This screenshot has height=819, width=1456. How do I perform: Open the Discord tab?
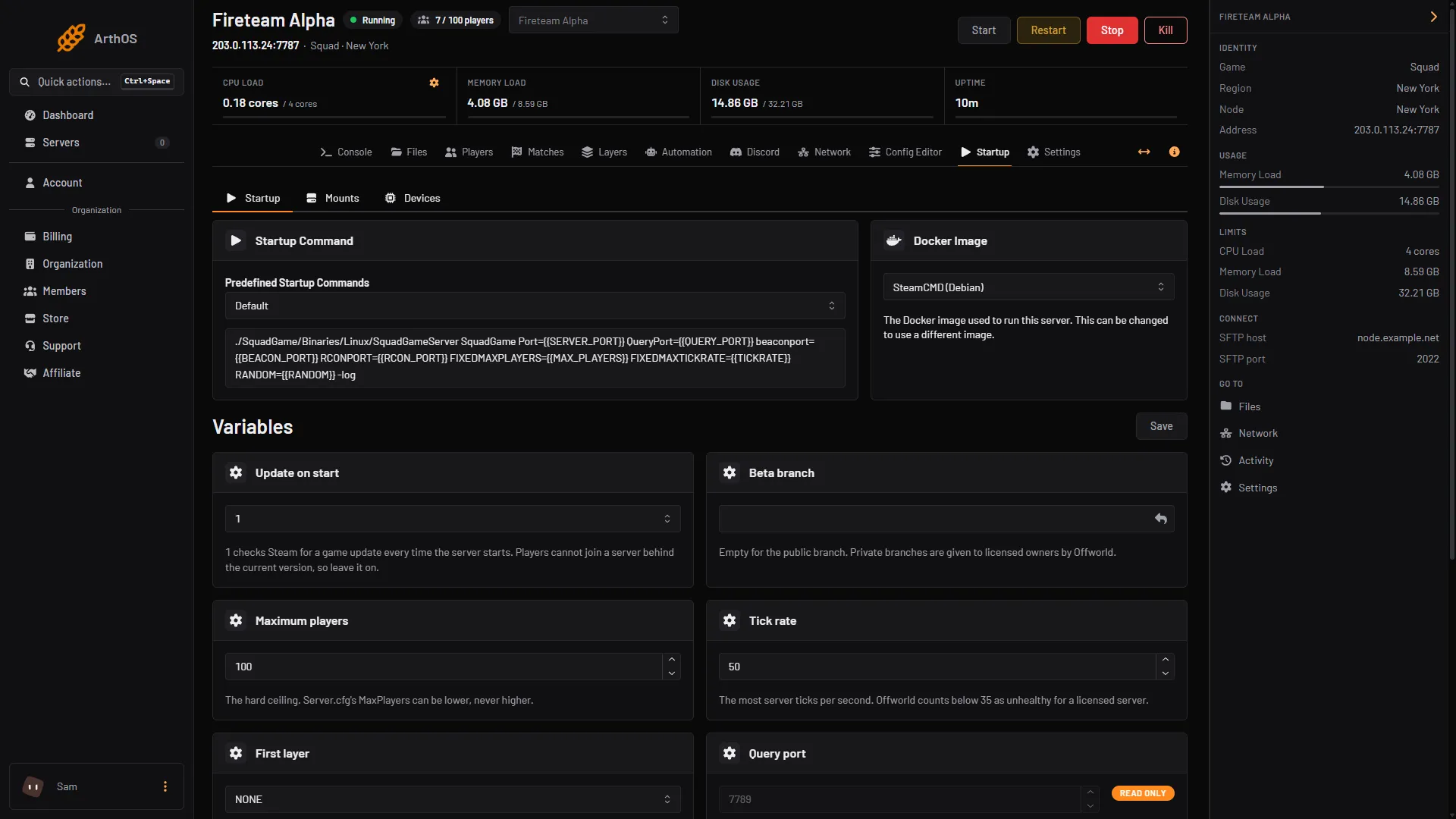[x=755, y=152]
